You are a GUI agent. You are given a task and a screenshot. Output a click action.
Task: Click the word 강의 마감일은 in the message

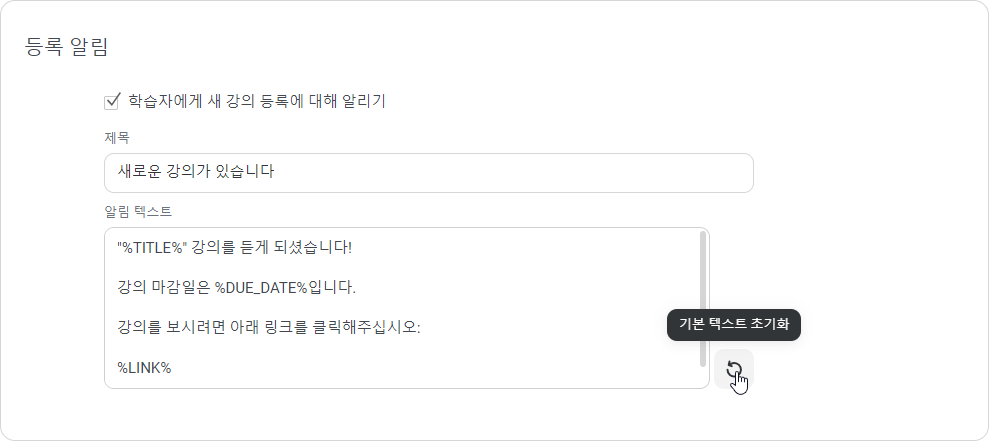(164, 288)
